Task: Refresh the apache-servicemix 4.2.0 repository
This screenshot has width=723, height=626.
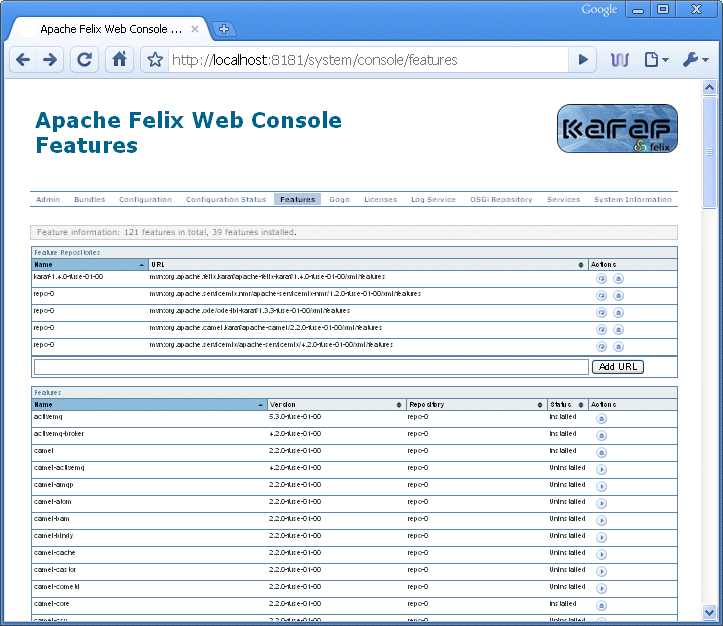Action: [601, 347]
